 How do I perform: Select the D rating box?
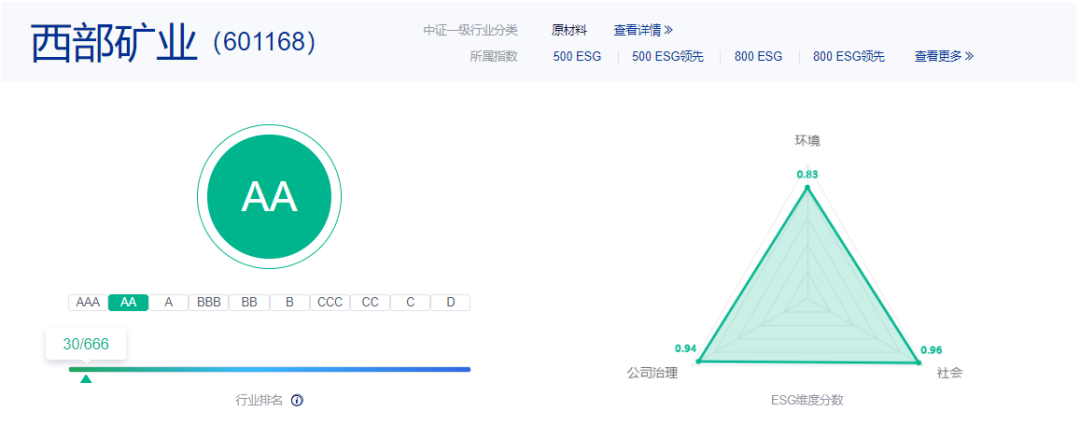point(450,303)
